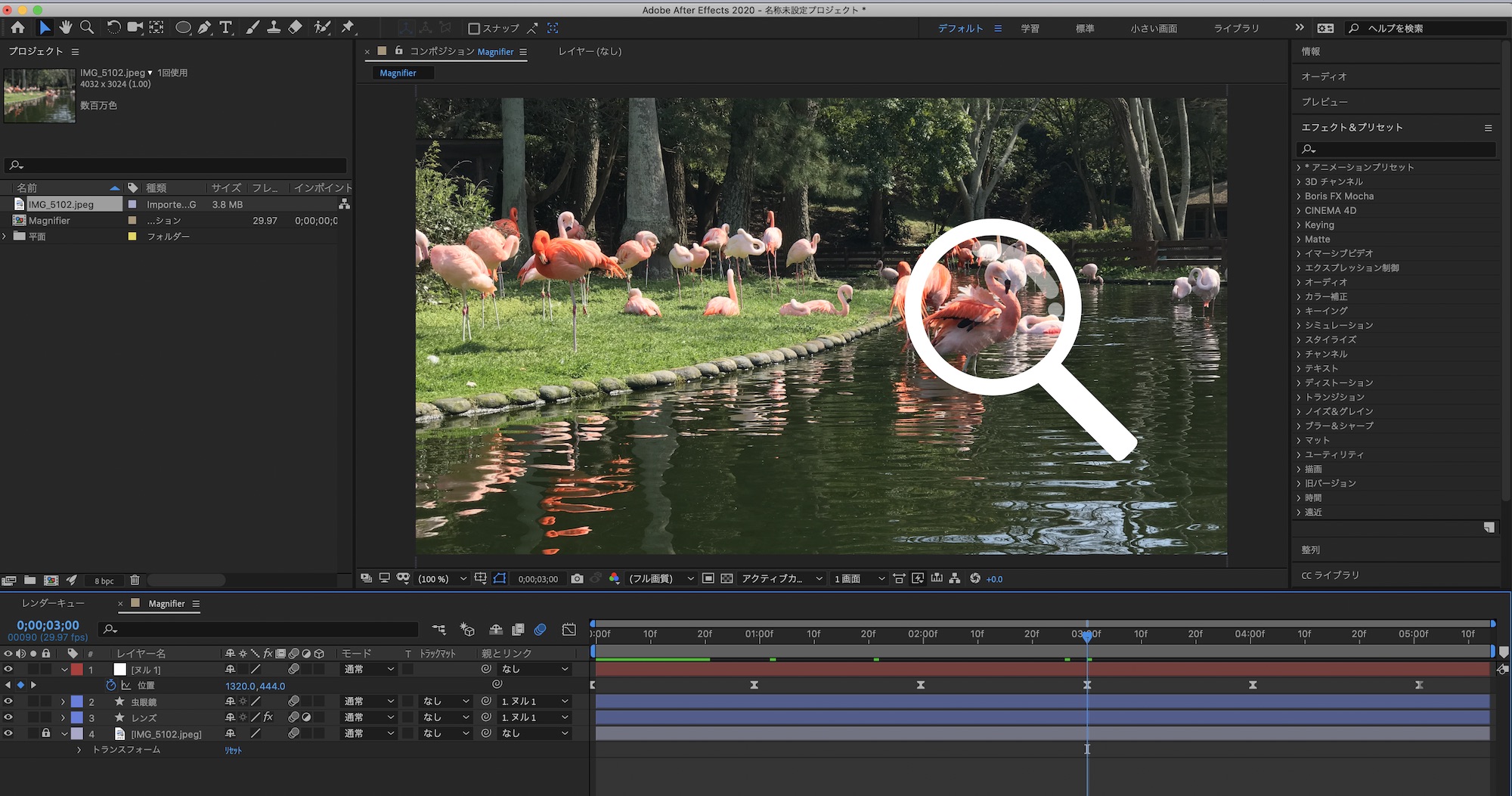The width and height of the screenshot is (1512, 796).
Task: Switch to the レンダーキュー tab
Action: [53, 603]
